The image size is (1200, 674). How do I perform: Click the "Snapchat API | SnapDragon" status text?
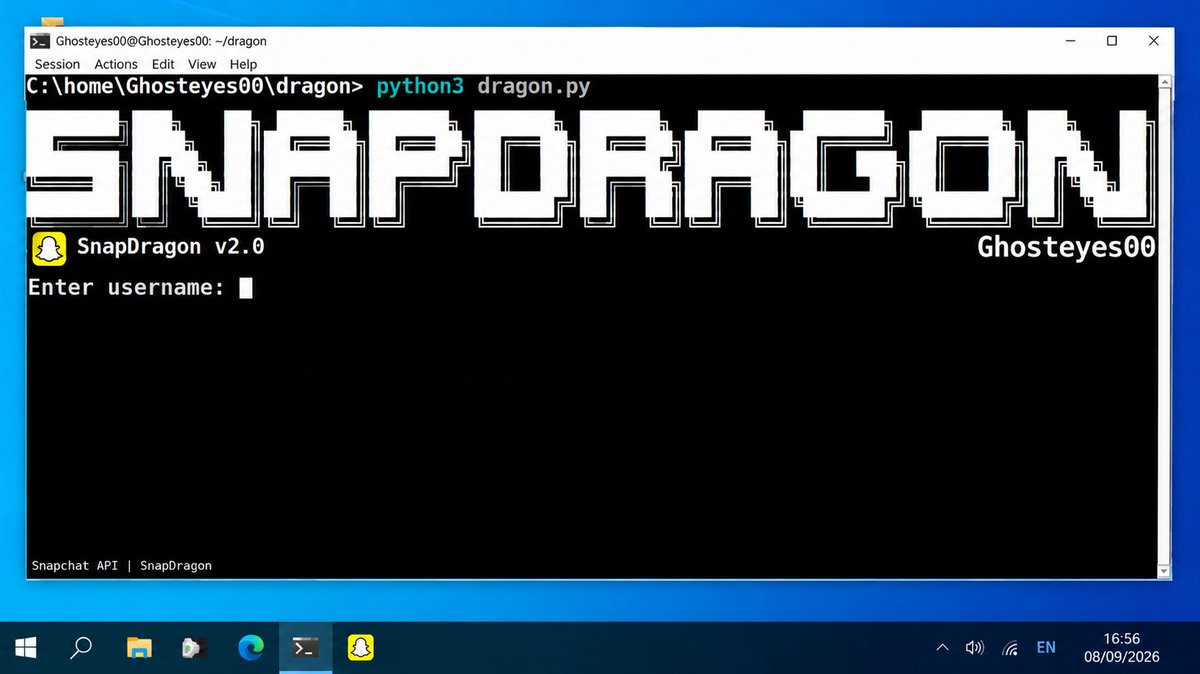coord(122,565)
